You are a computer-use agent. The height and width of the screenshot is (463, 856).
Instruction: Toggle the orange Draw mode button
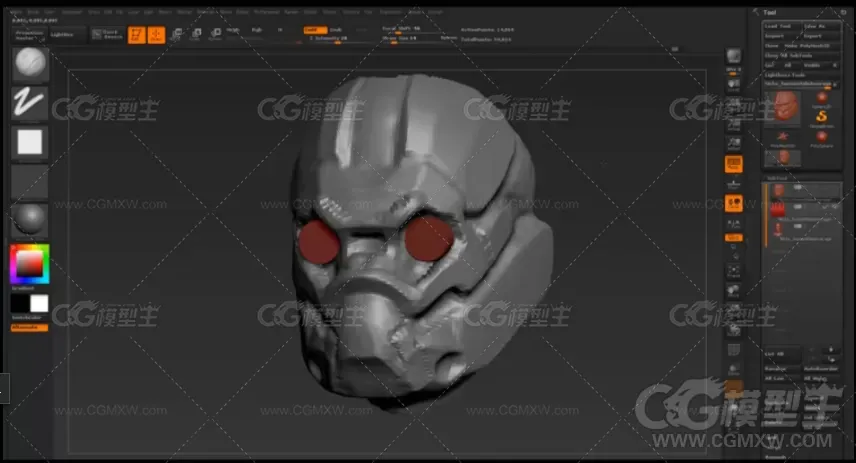point(156,35)
